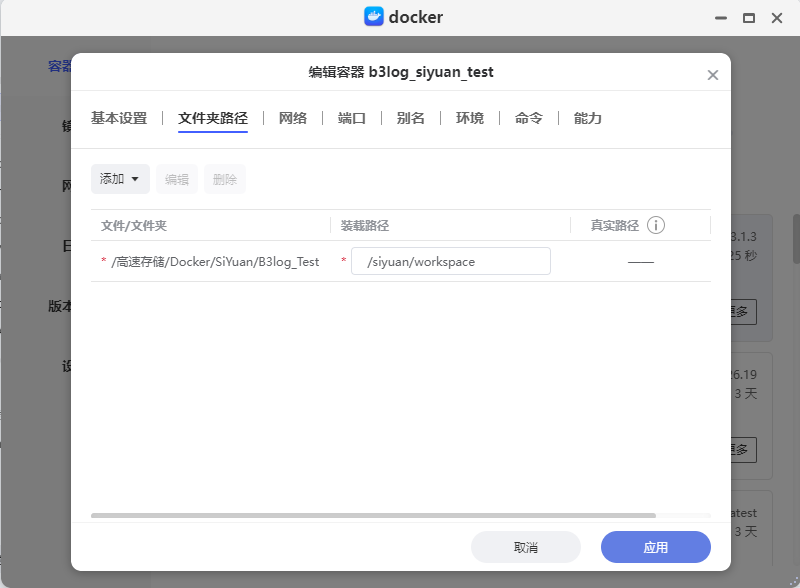Maximize the docker window
The height and width of the screenshot is (588, 800).
748,18
